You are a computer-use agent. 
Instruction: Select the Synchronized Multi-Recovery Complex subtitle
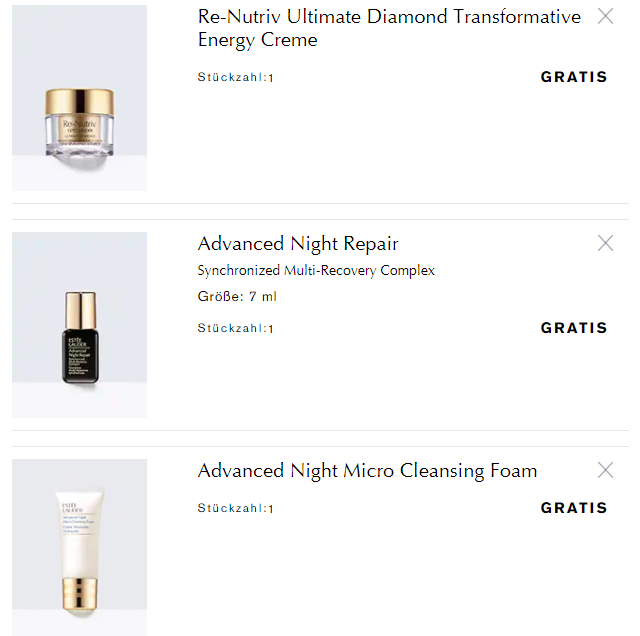pos(316,270)
